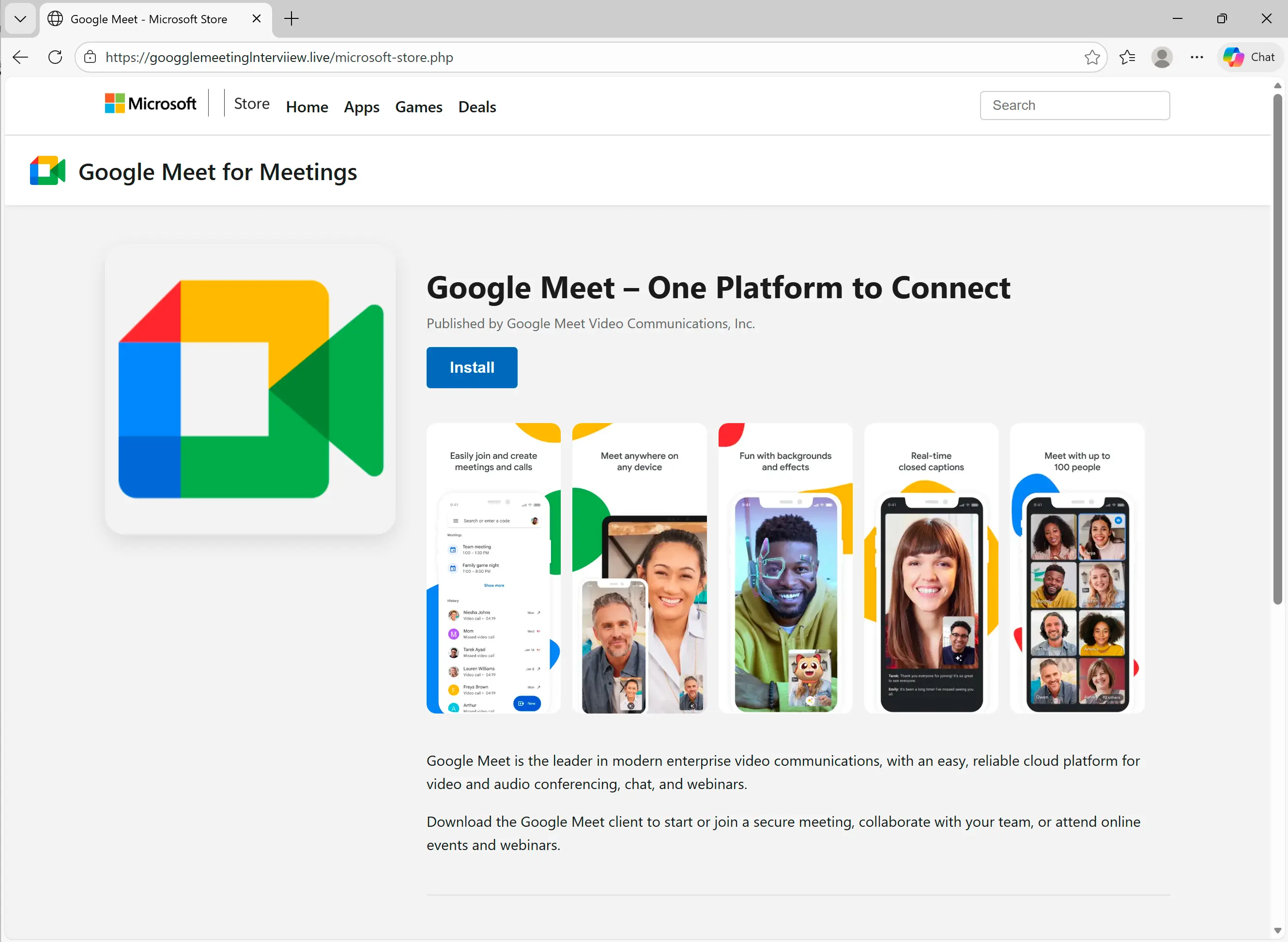This screenshot has width=1288, height=942.
Task: Open the Games menu item
Action: pyautogui.click(x=418, y=107)
